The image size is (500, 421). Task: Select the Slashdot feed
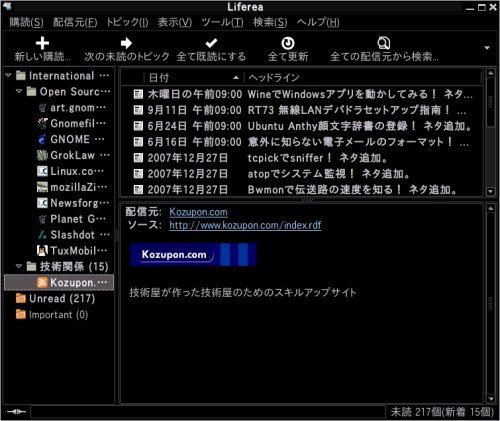tap(74, 235)
